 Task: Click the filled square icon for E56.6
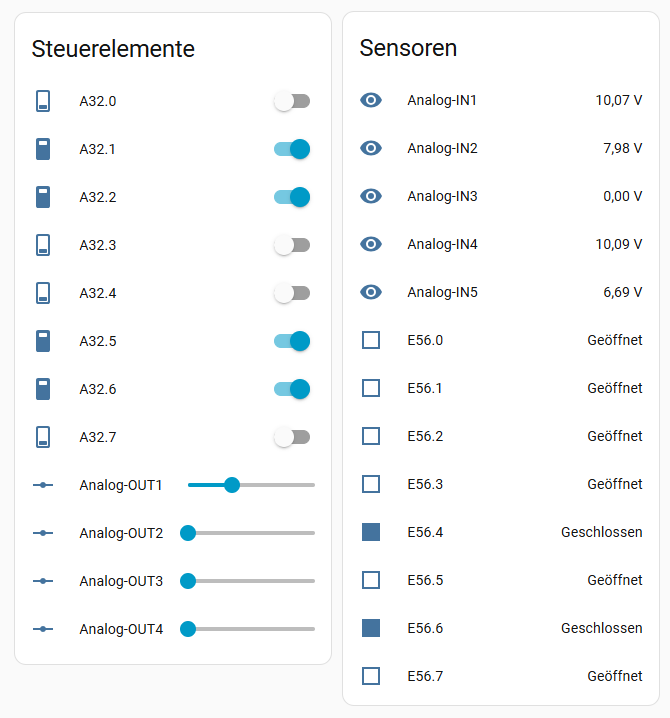pos(371,628)
